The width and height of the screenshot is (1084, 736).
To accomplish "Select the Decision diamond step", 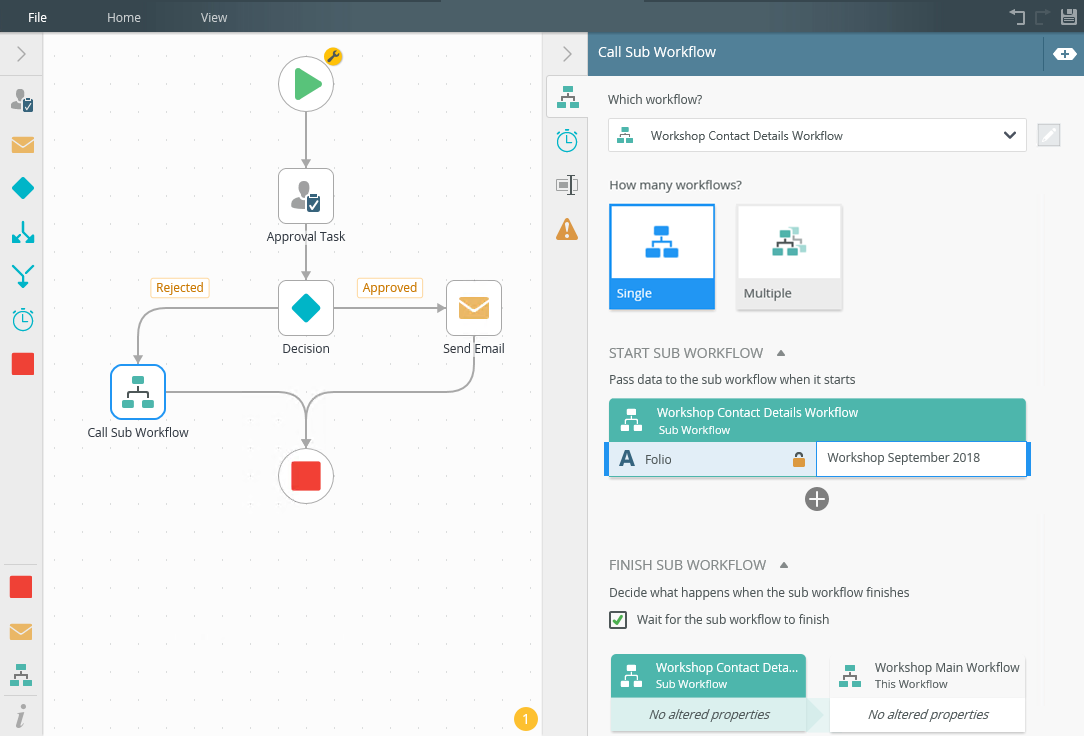I will (306, 308).
